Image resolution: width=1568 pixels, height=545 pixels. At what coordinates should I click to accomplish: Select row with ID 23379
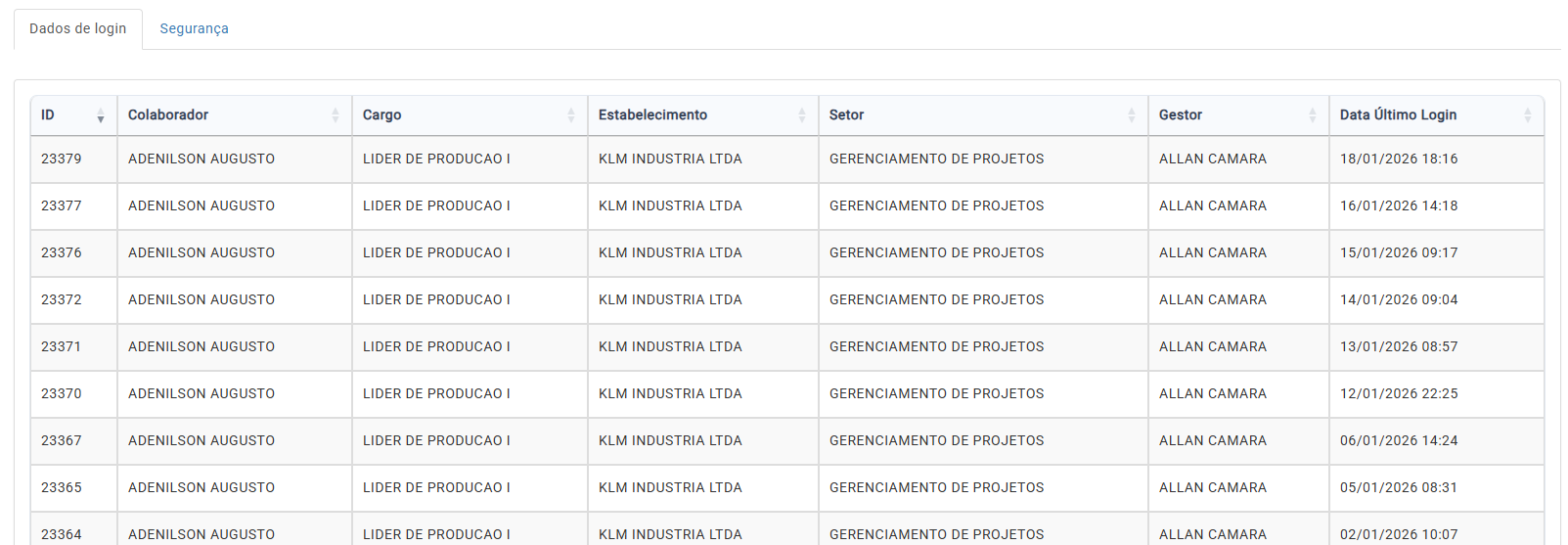tap(62, 159)
